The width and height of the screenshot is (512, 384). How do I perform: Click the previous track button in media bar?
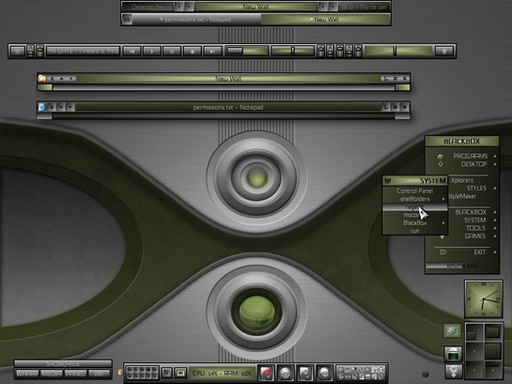tap(132, 51)
